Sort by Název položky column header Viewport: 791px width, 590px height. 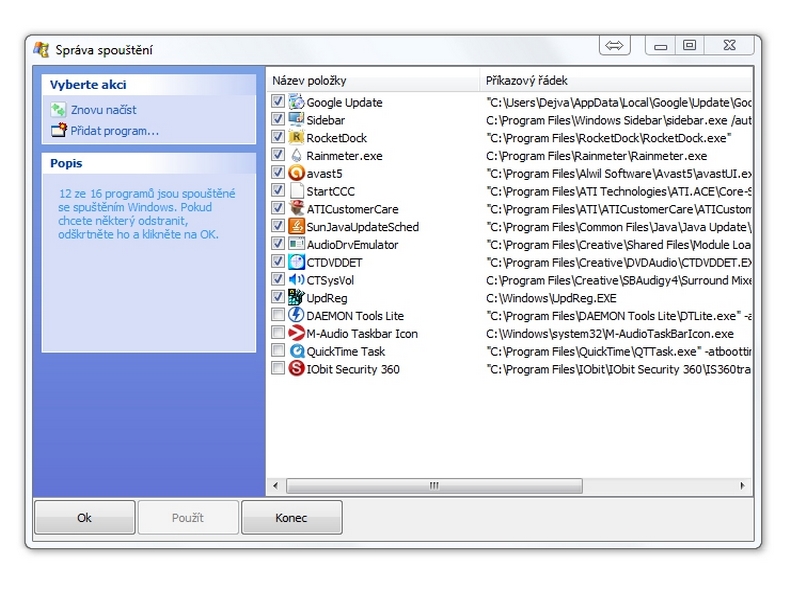point(373,80)
